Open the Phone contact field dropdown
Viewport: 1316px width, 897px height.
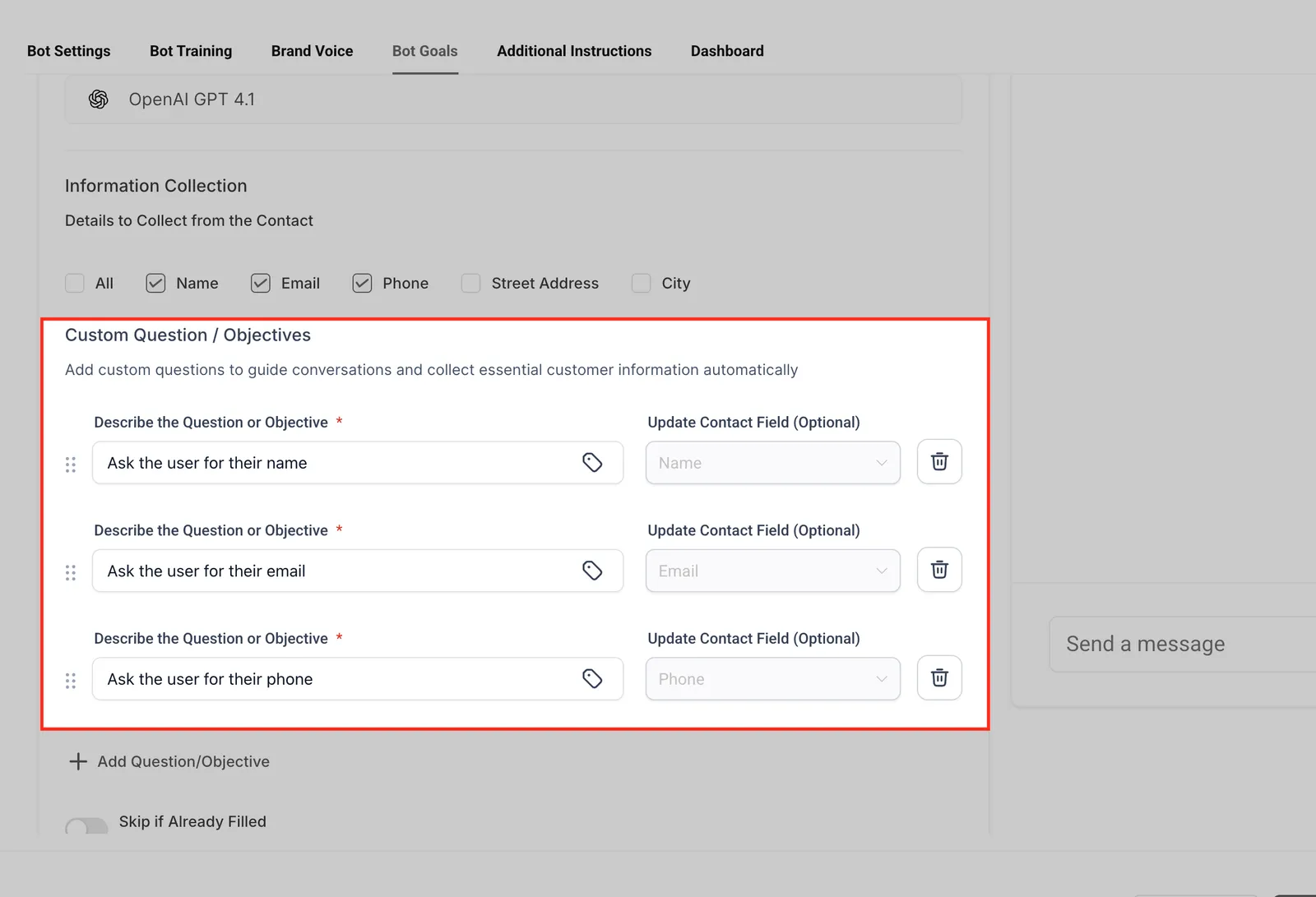(x=773, y=679)
